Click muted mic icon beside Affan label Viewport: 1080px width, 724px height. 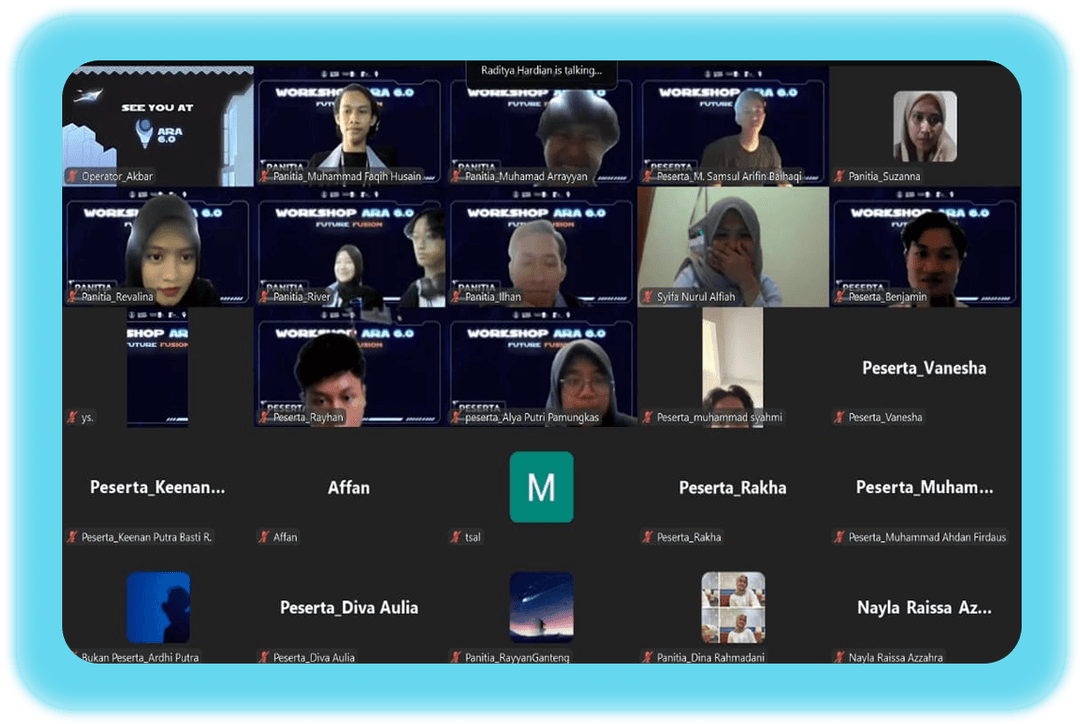pyautogui.click(x=264, y=537)
